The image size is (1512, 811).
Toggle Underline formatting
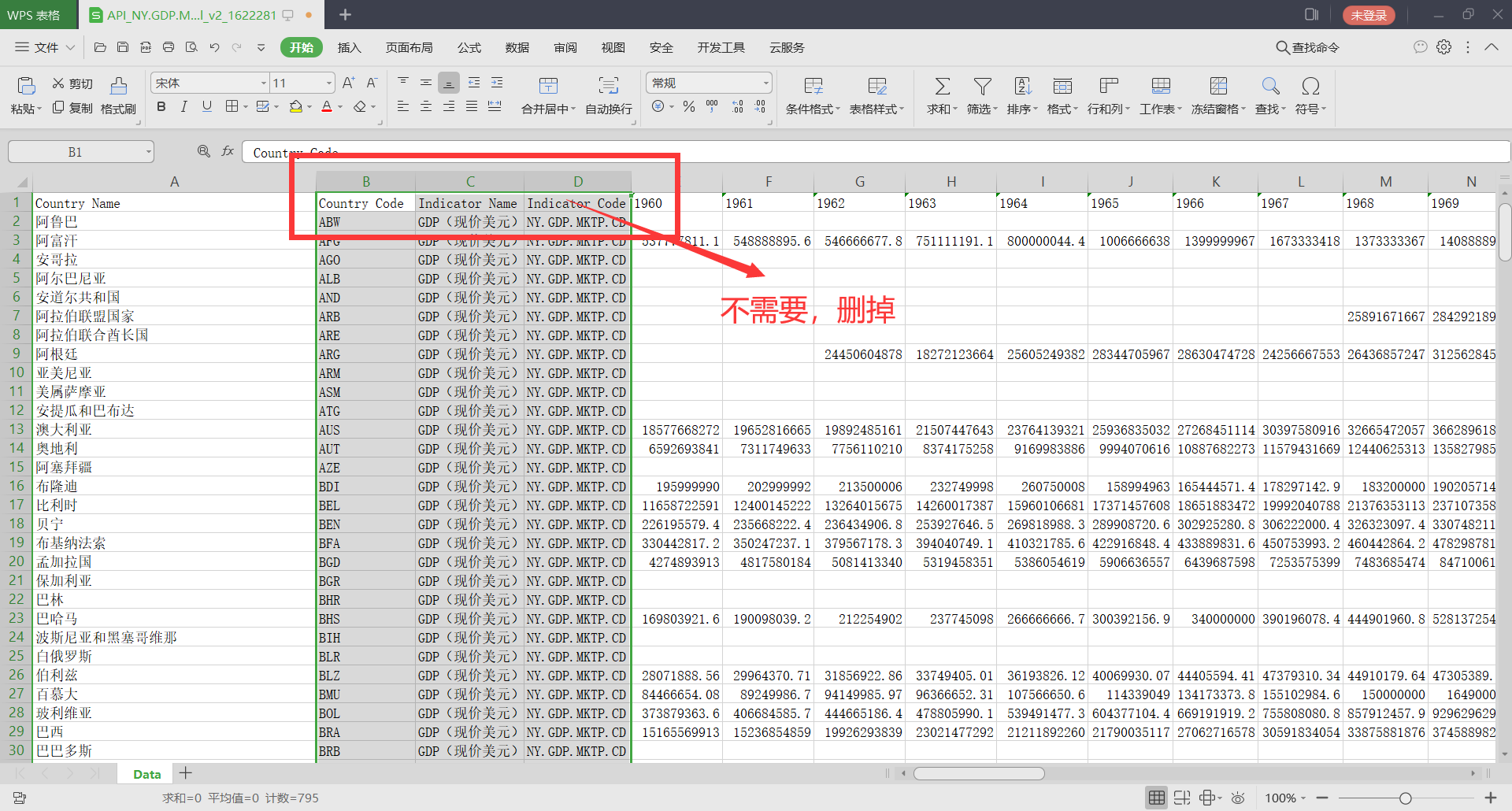pos(206,106)
